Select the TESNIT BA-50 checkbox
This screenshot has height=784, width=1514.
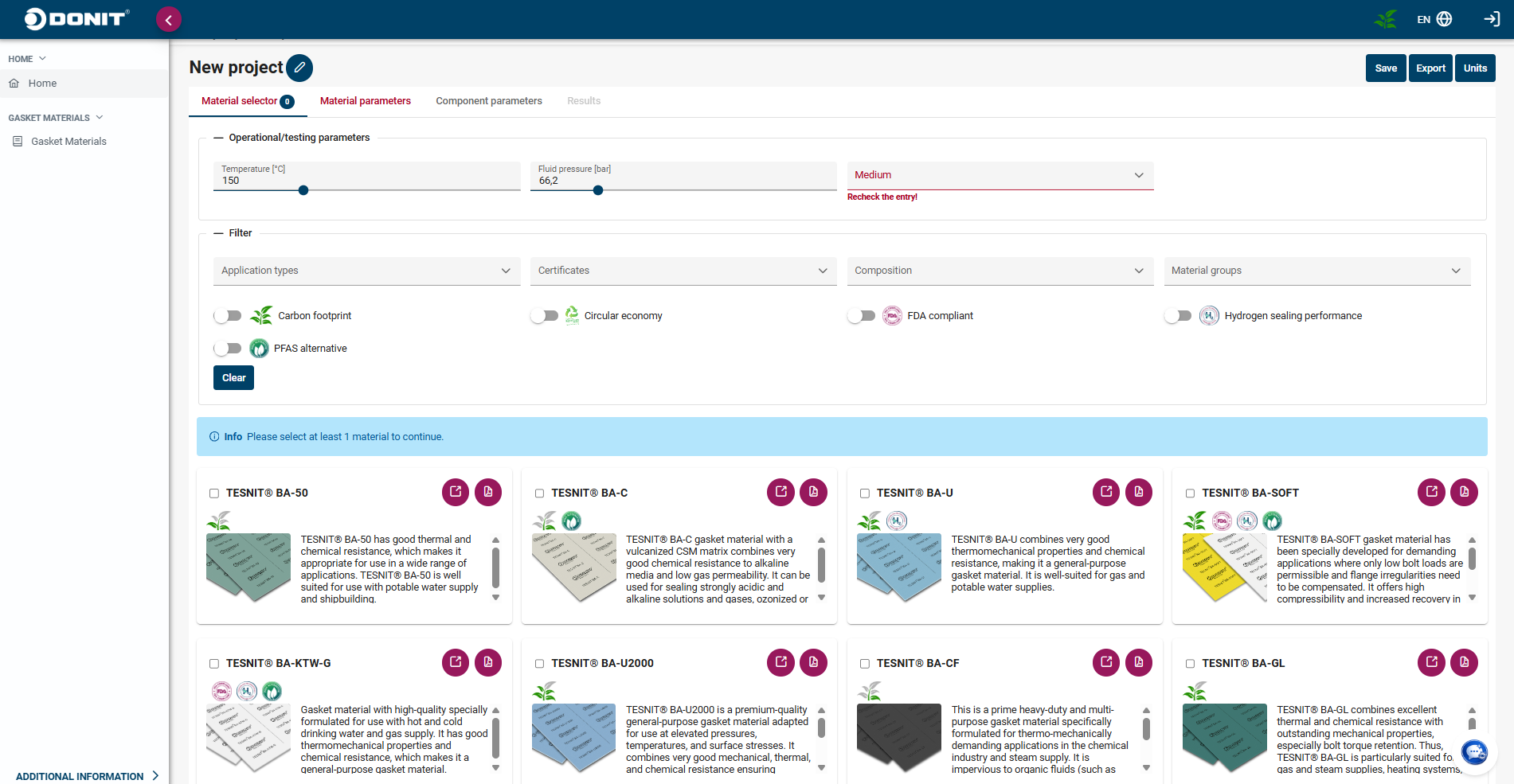(x=214, y=493)
